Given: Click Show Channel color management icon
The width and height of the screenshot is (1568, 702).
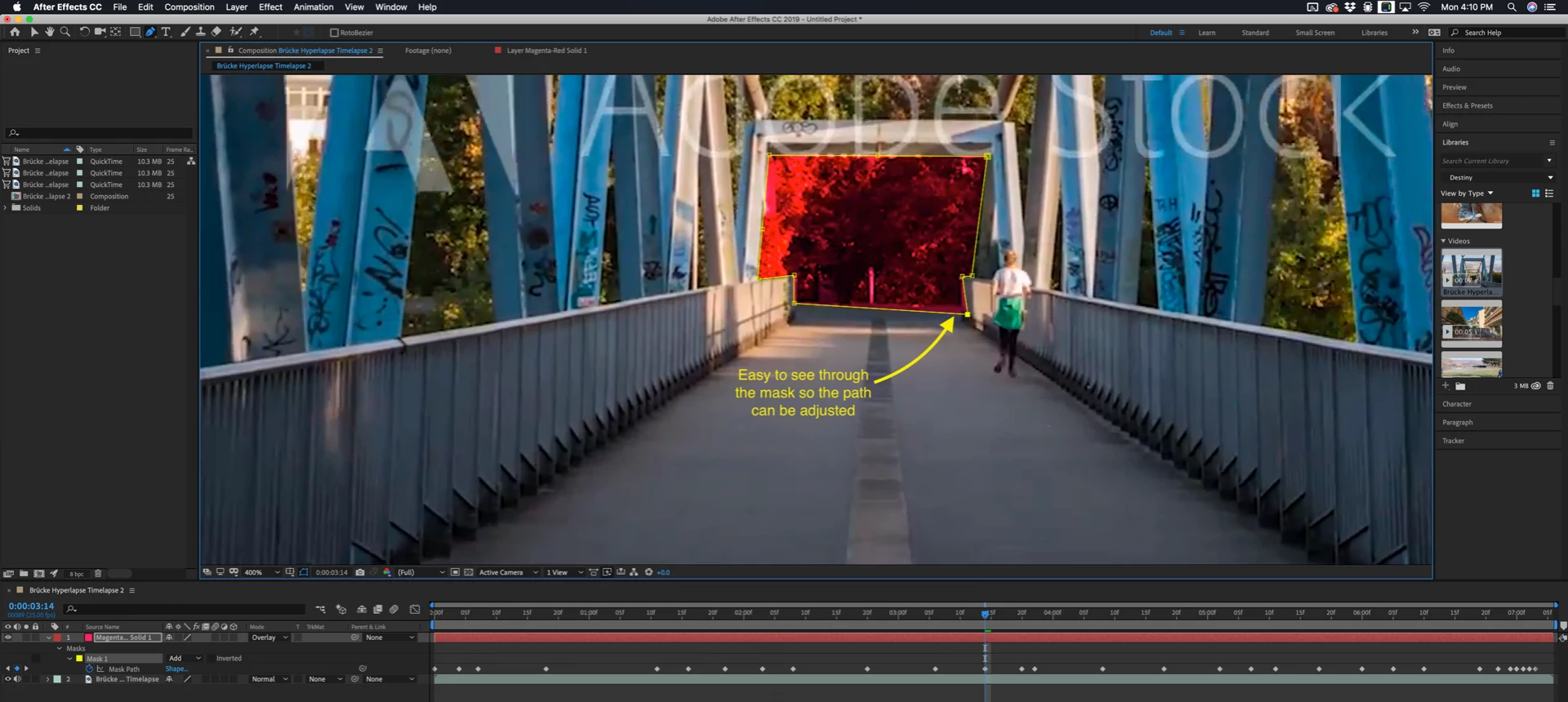Looking at the screenshot, I should [387, 572].
